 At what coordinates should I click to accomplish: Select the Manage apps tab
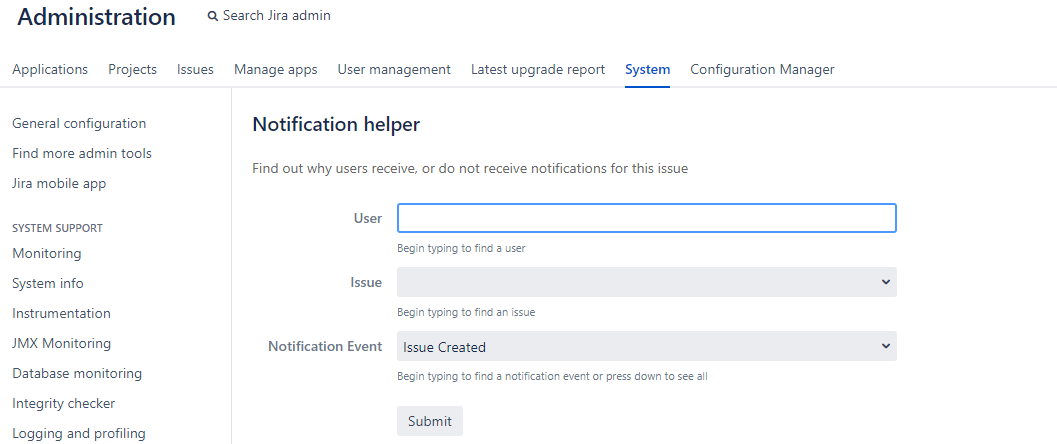[x=276, y=69]
